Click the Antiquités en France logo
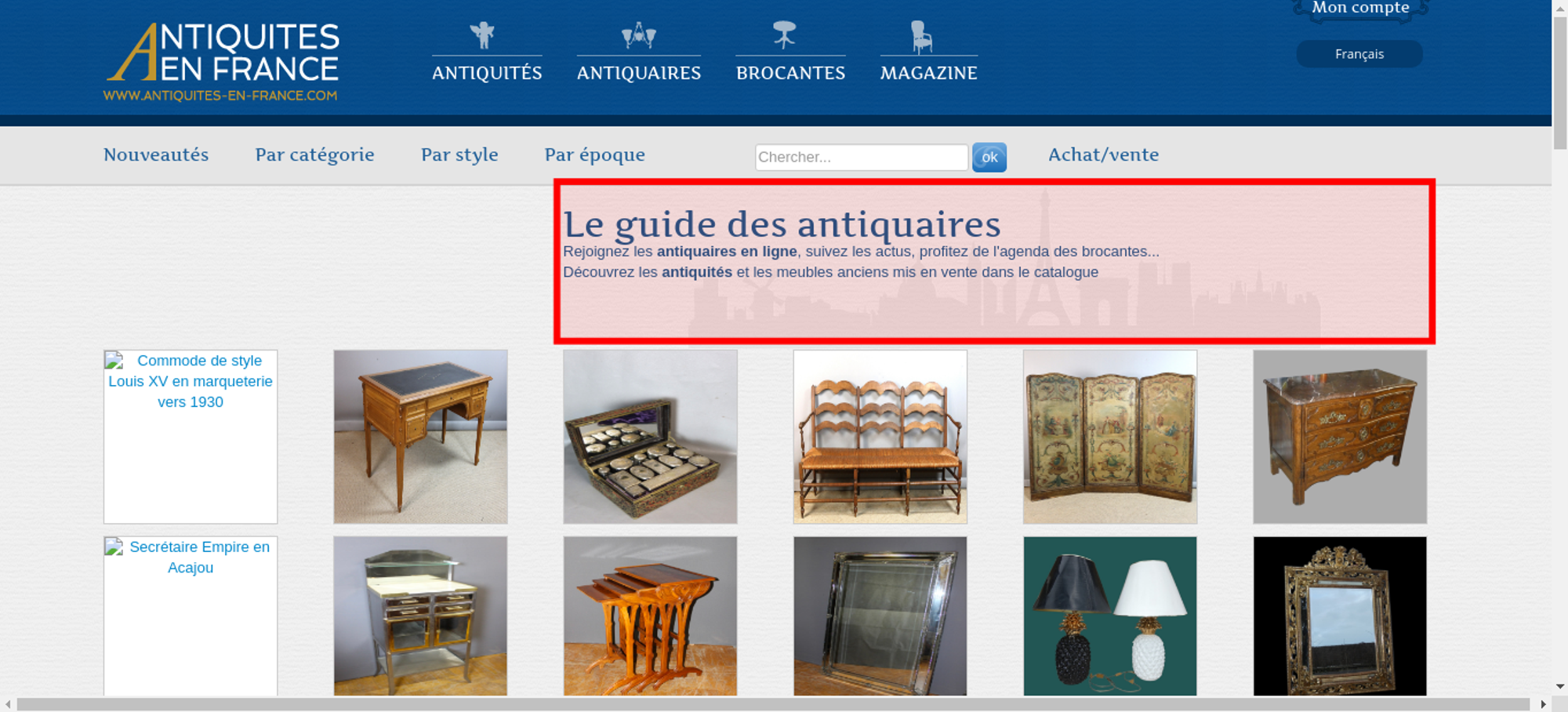This screenshot has width=1568, height=712. [x=222, y=62]
